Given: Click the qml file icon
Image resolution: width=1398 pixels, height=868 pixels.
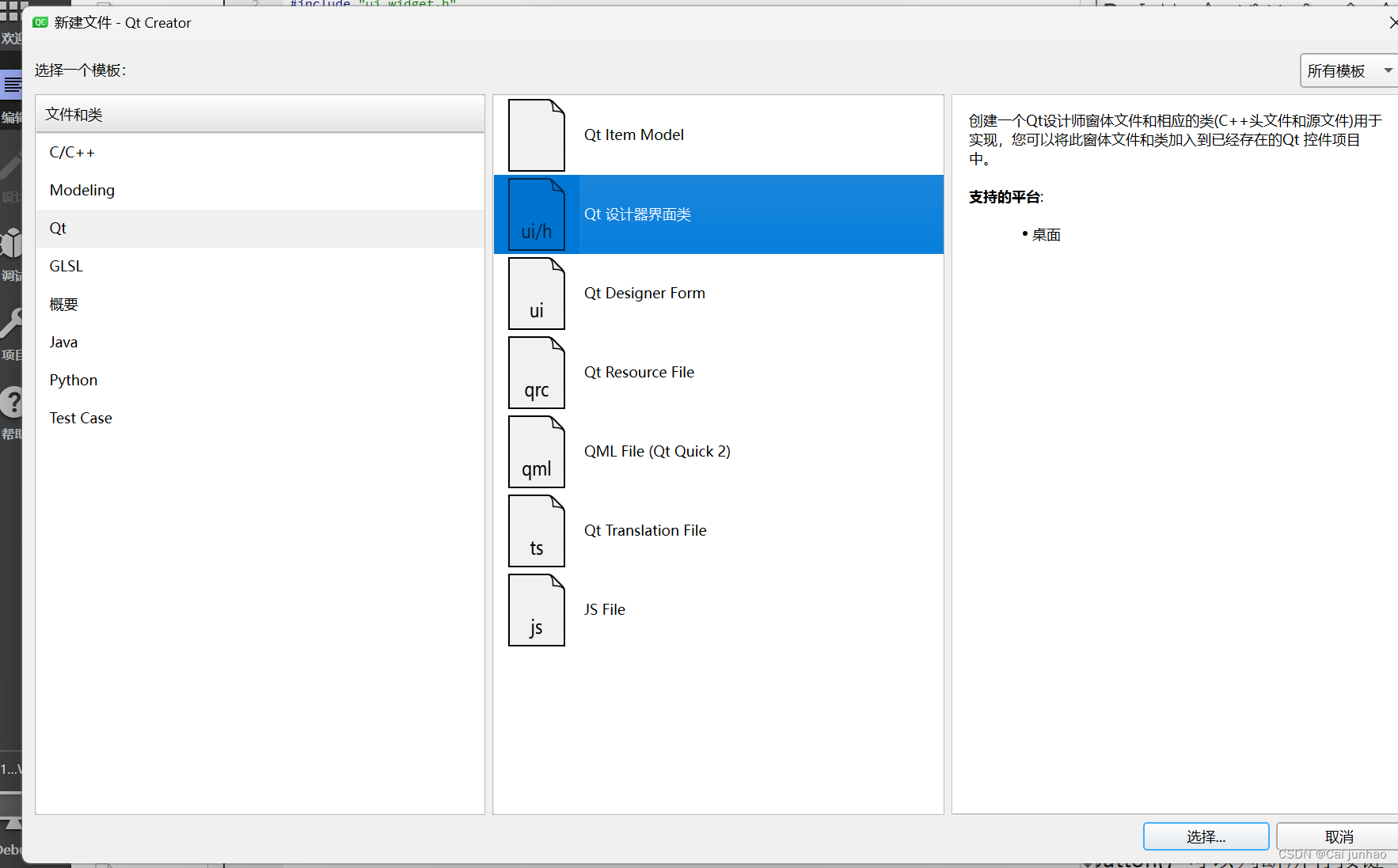Looking at the screenshot, I should click(537, 452).
